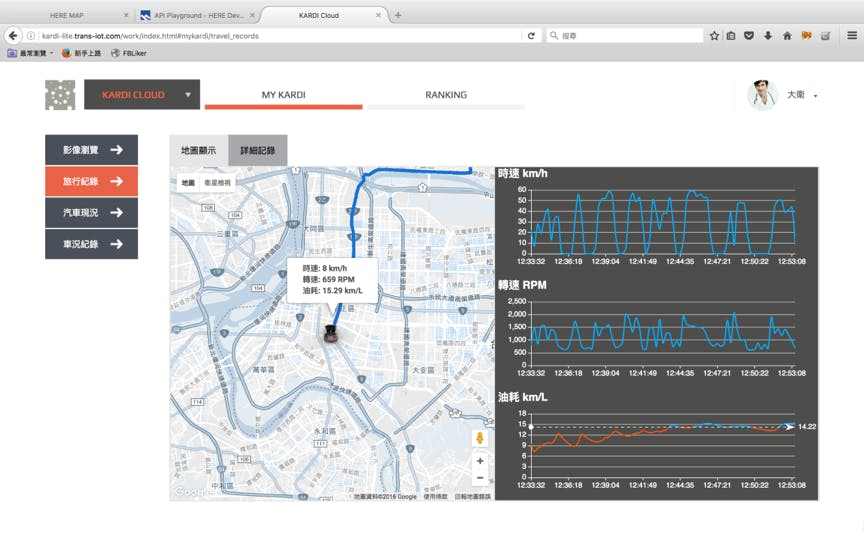Open a new browser tab with plus
864x539 pixels.
(398, 15)
